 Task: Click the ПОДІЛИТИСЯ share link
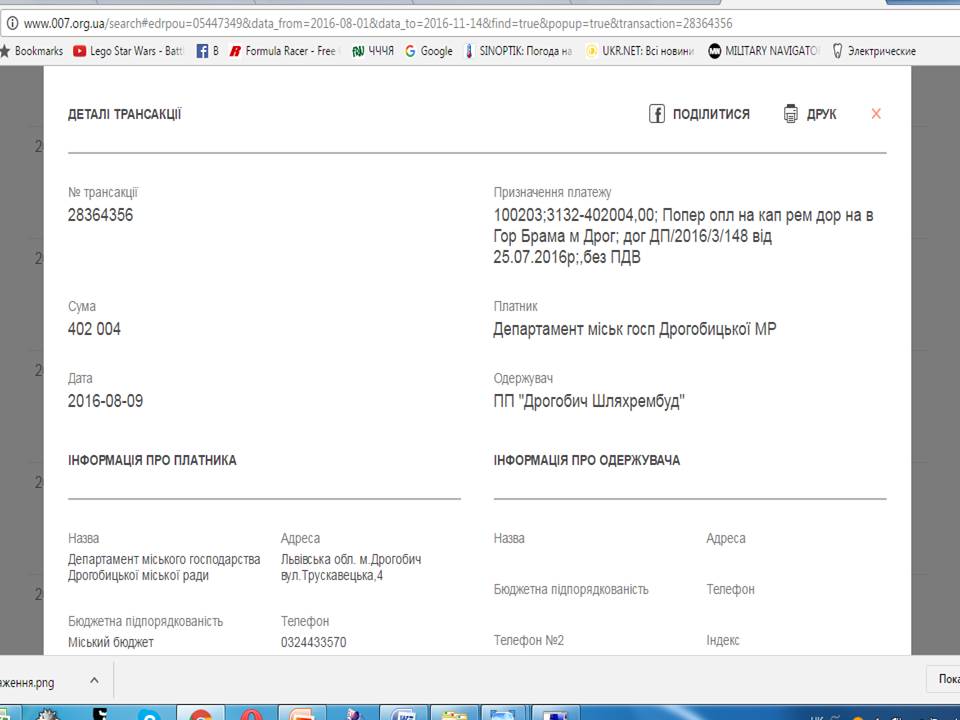click(x=711, y=114)
